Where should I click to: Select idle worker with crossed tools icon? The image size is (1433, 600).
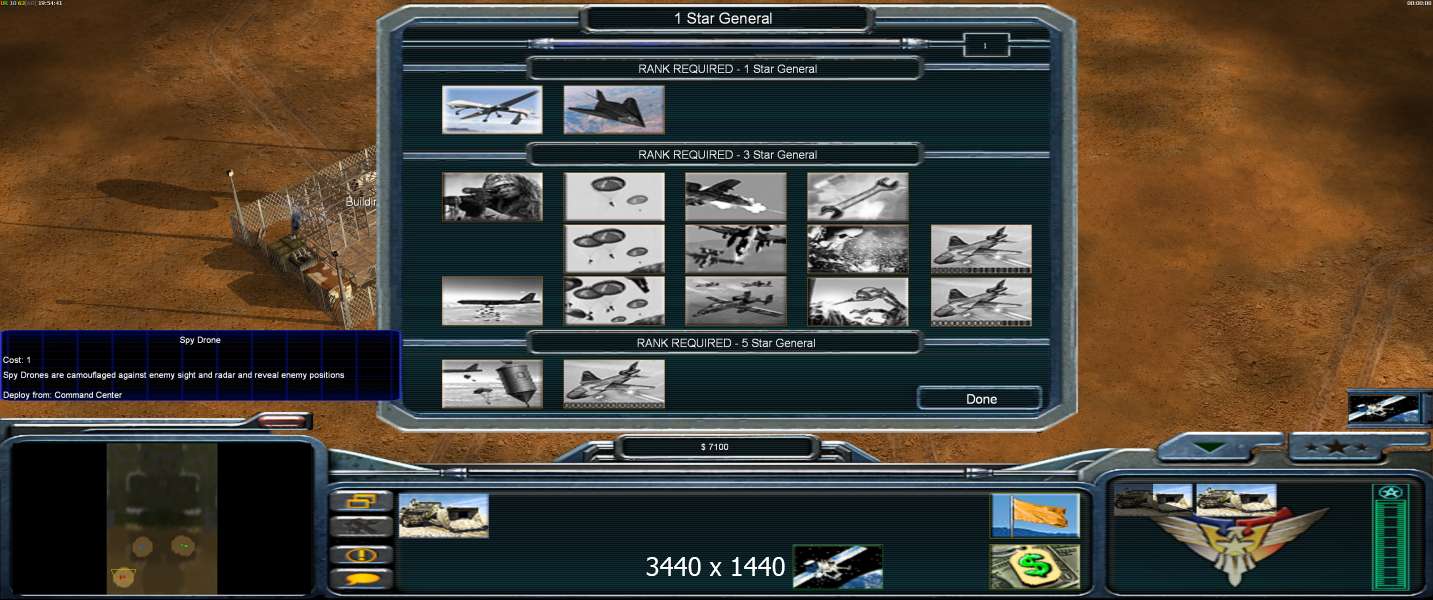361,528
